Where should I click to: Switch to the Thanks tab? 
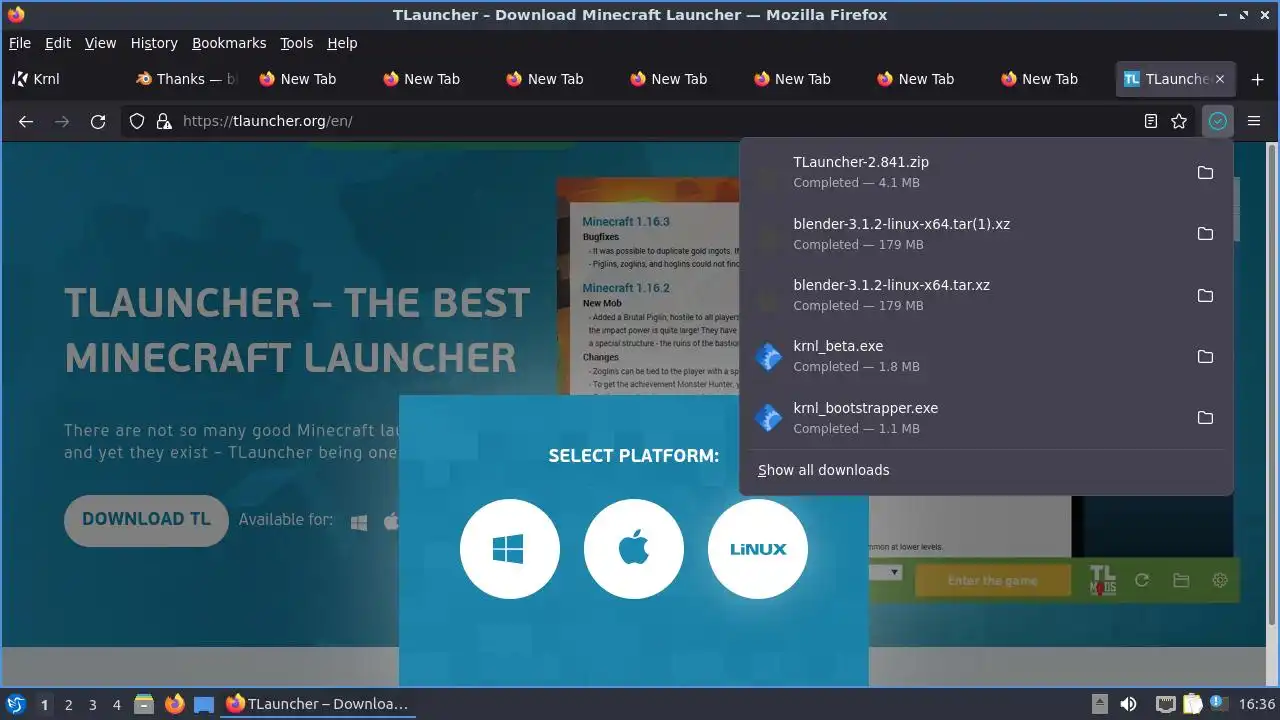click(187, 79)
